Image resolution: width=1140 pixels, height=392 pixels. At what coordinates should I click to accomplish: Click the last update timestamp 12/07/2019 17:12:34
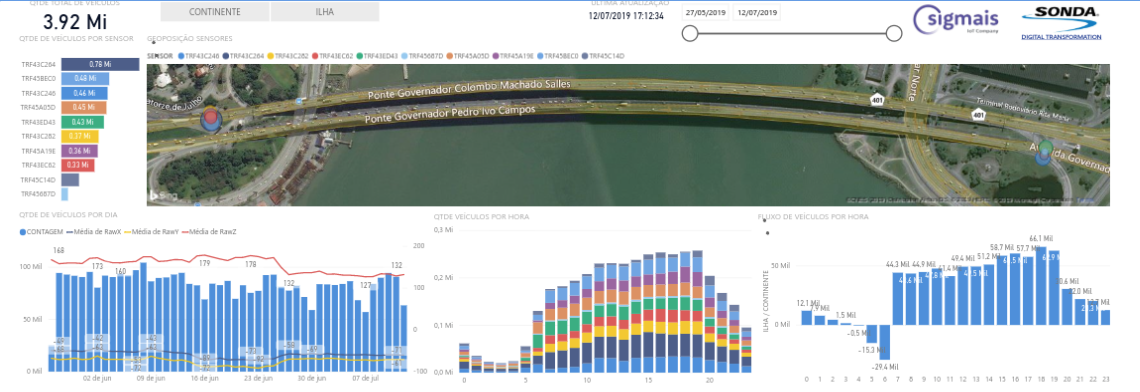(x=626, y=15)
